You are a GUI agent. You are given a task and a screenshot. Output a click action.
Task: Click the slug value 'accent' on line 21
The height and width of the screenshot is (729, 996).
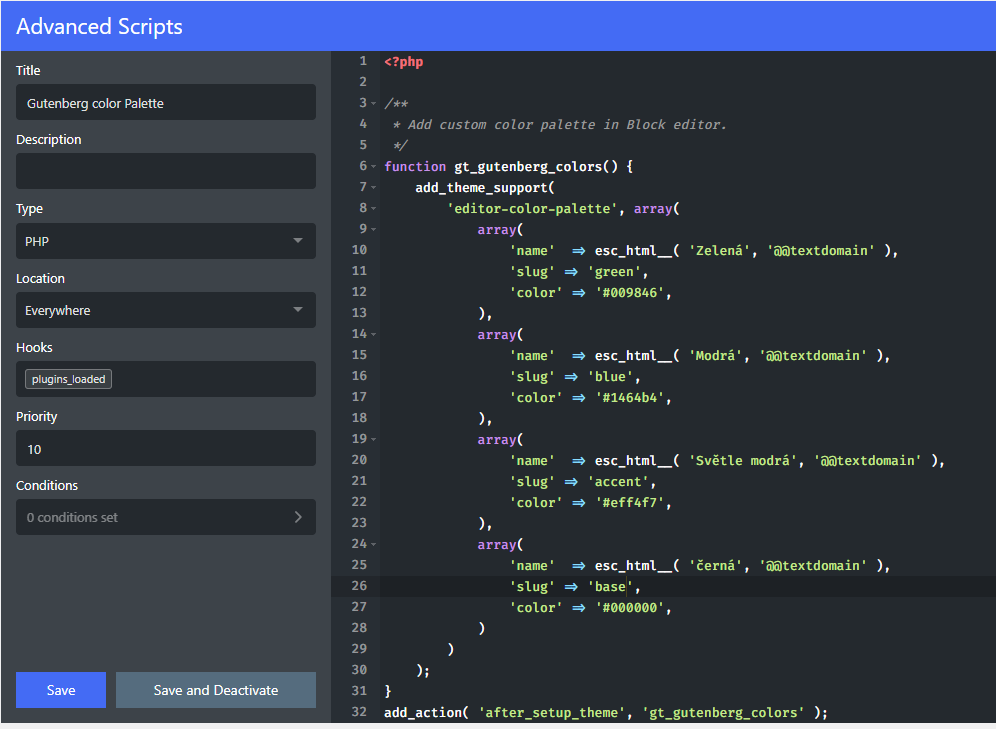coord(618,481)
